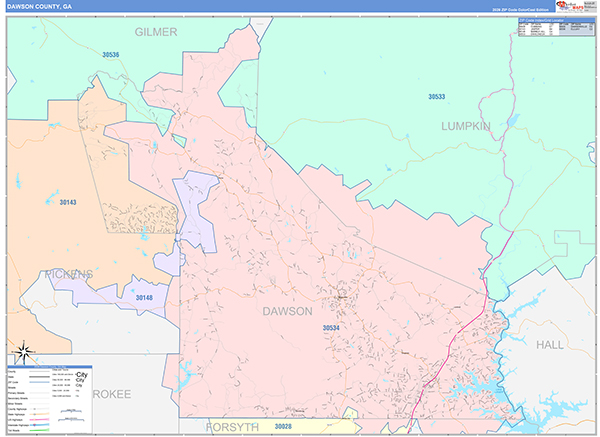Click the largest 'City' sample in the legend
The width and height of the screenshot is (600, 437).
tap(81, 375)
